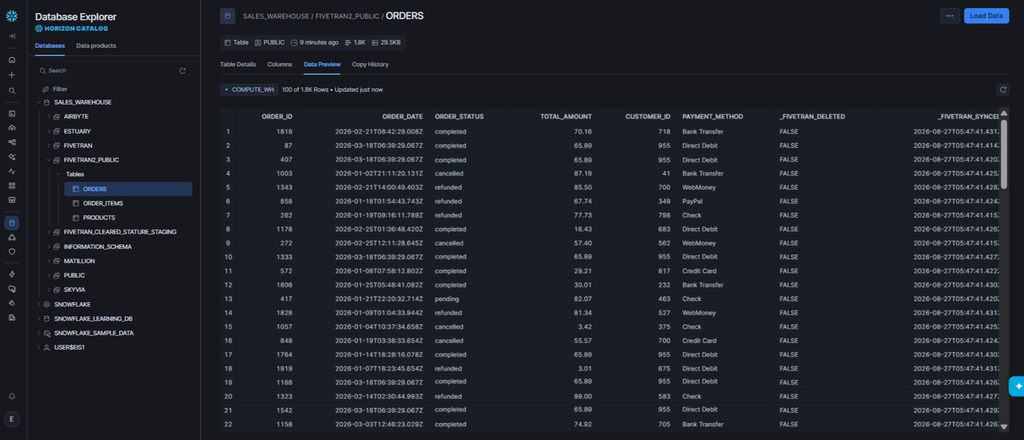
Task: Select the Databases tab
Action: (x=50, y=46)
